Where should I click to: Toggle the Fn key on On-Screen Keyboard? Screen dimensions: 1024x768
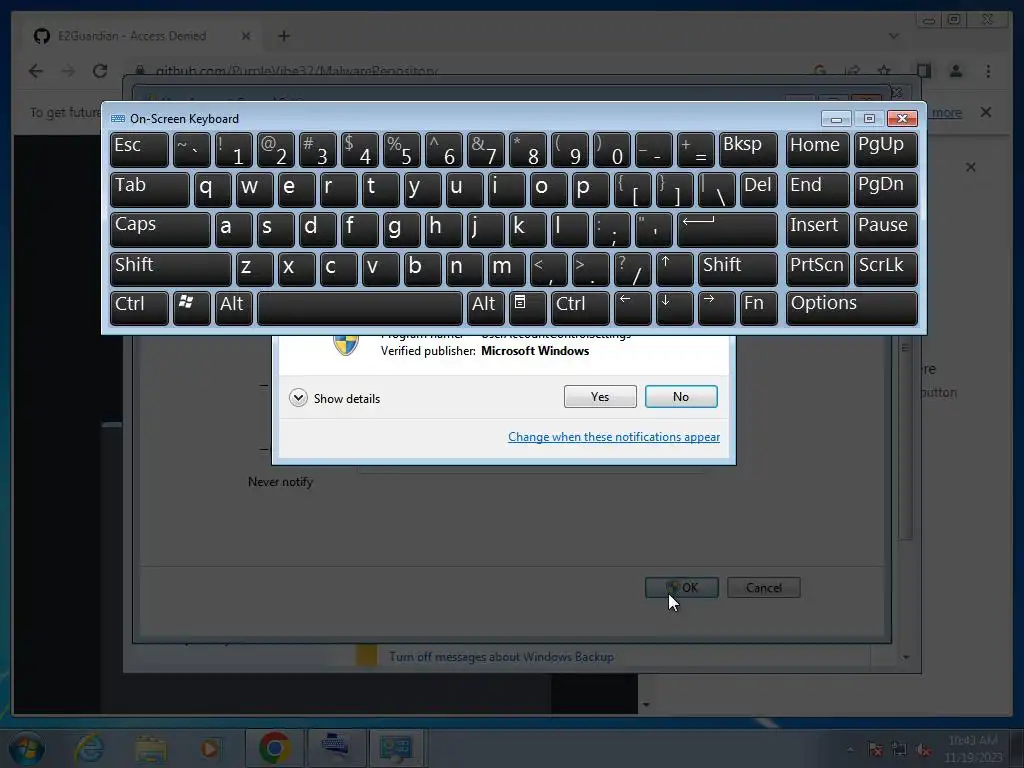tap(758, 308)
